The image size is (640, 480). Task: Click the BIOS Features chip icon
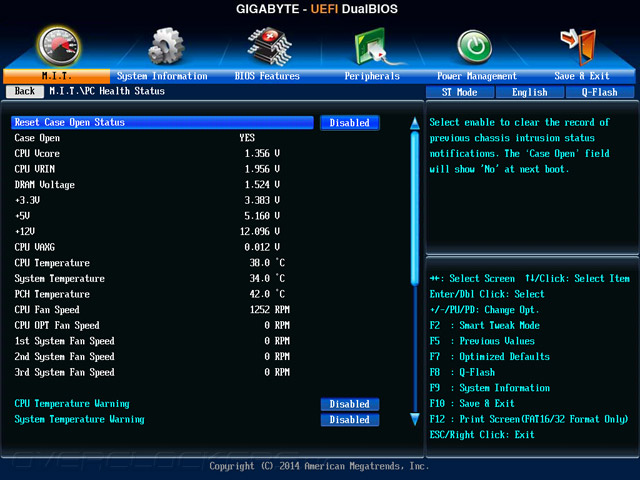point(269,46)
